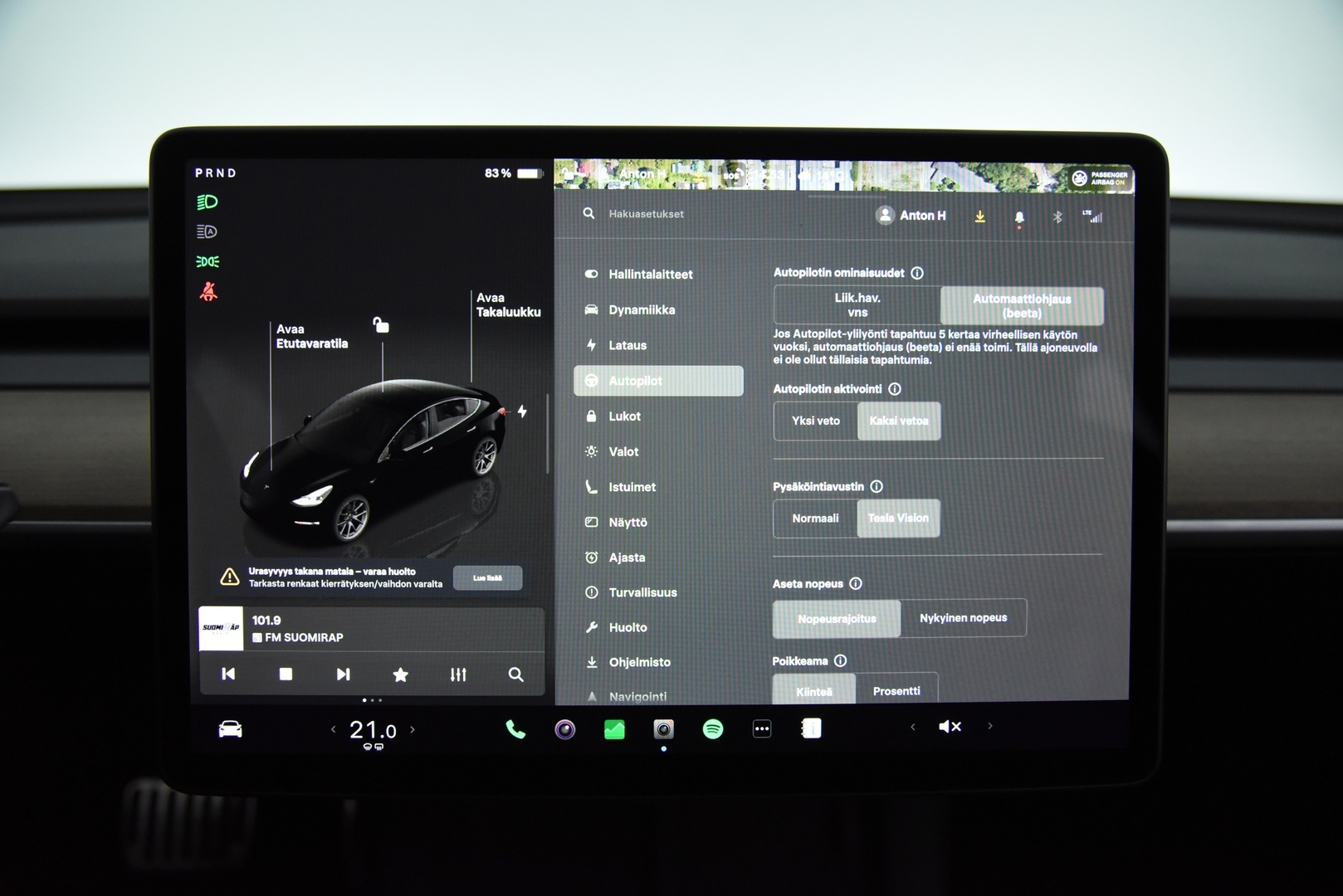The width and height of the screenshot is (1343, 896).
Task: Expand climate controls with the left chevron
Action: click(331, 728)
